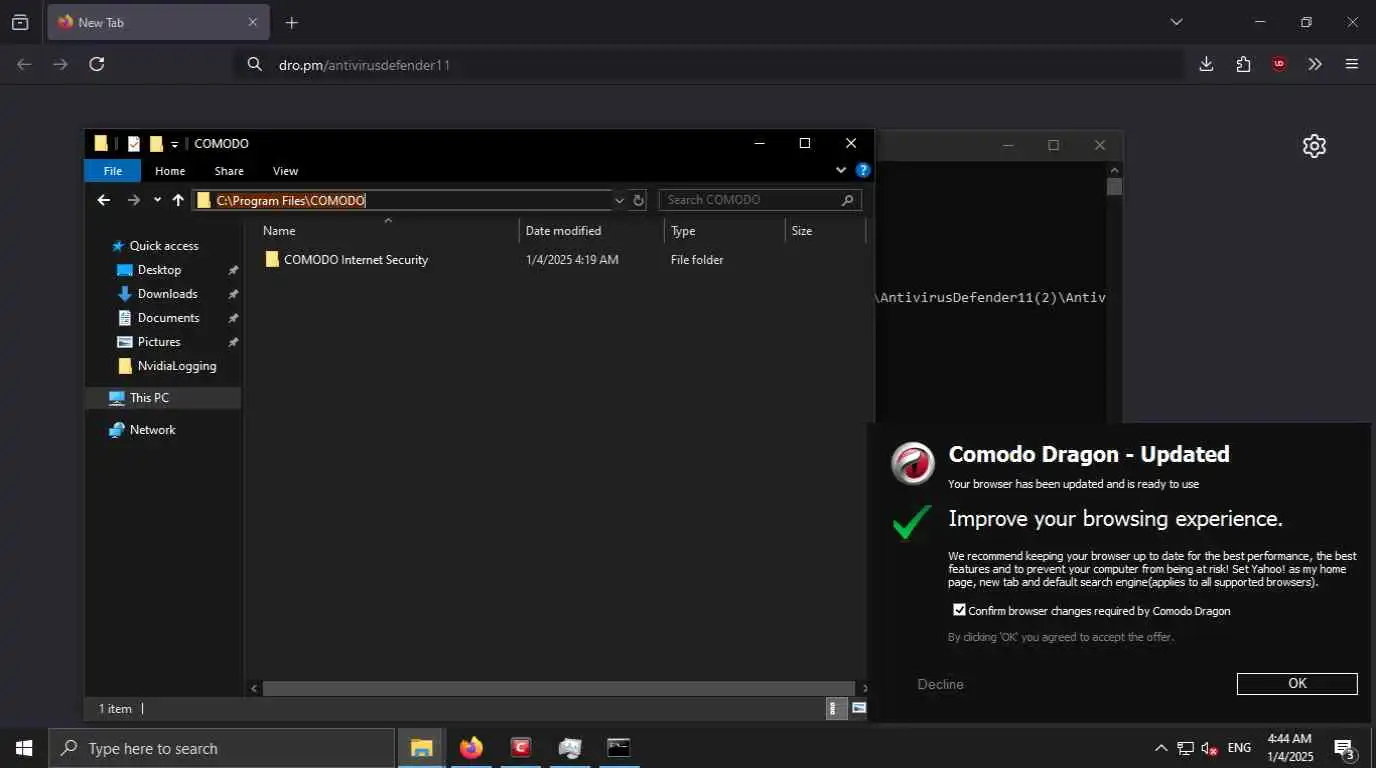Open Downloads in navigation pane

[167, 294]
